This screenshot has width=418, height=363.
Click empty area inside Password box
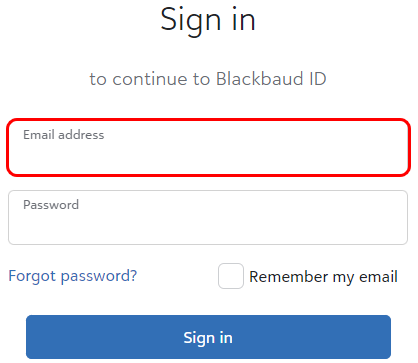tap(208, 227)
